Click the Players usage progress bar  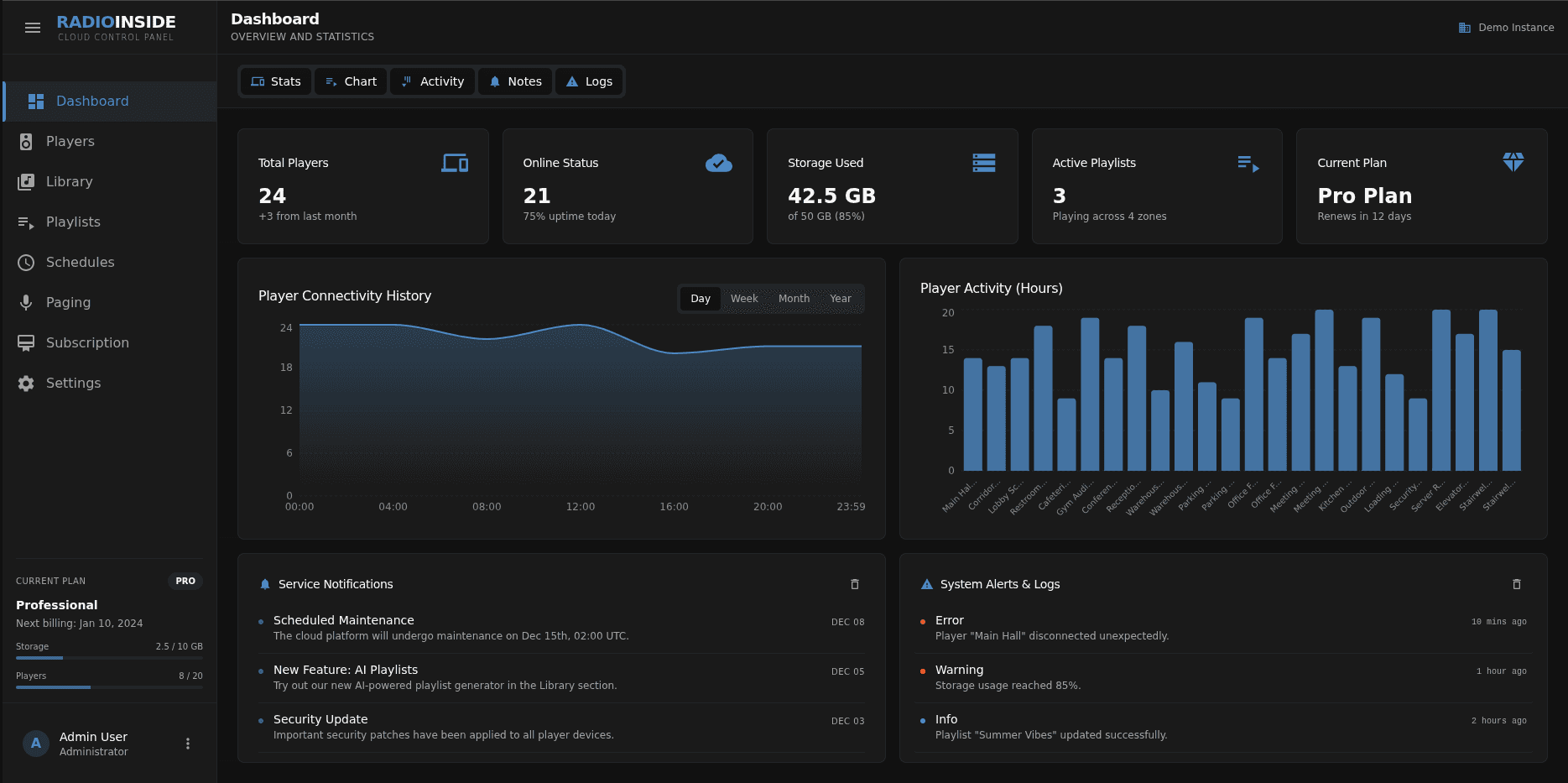click(108, 686)
